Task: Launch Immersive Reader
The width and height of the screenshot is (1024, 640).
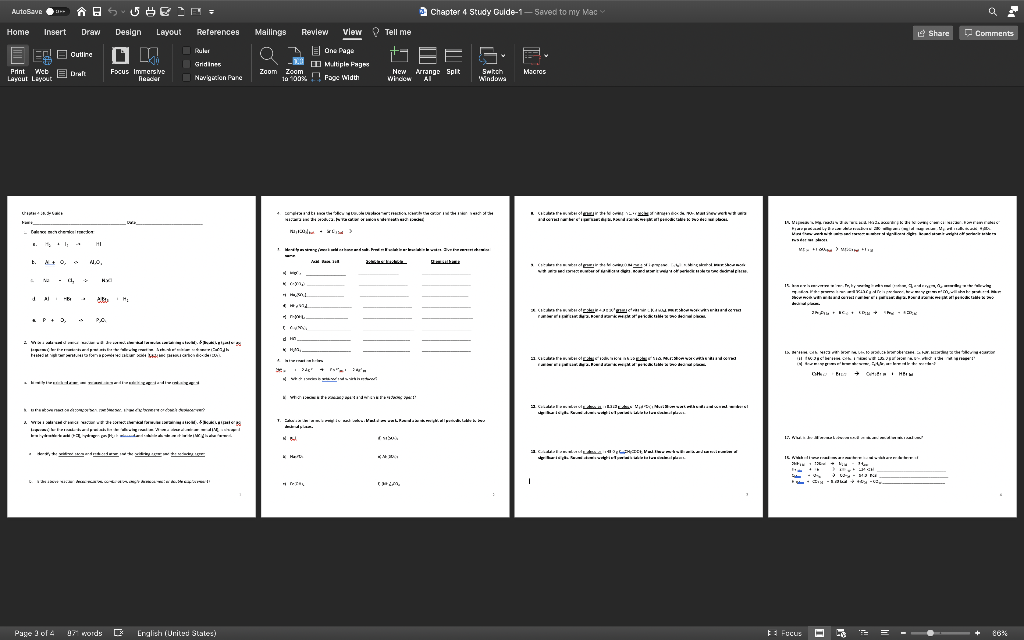Action: [x=149, y=64]
